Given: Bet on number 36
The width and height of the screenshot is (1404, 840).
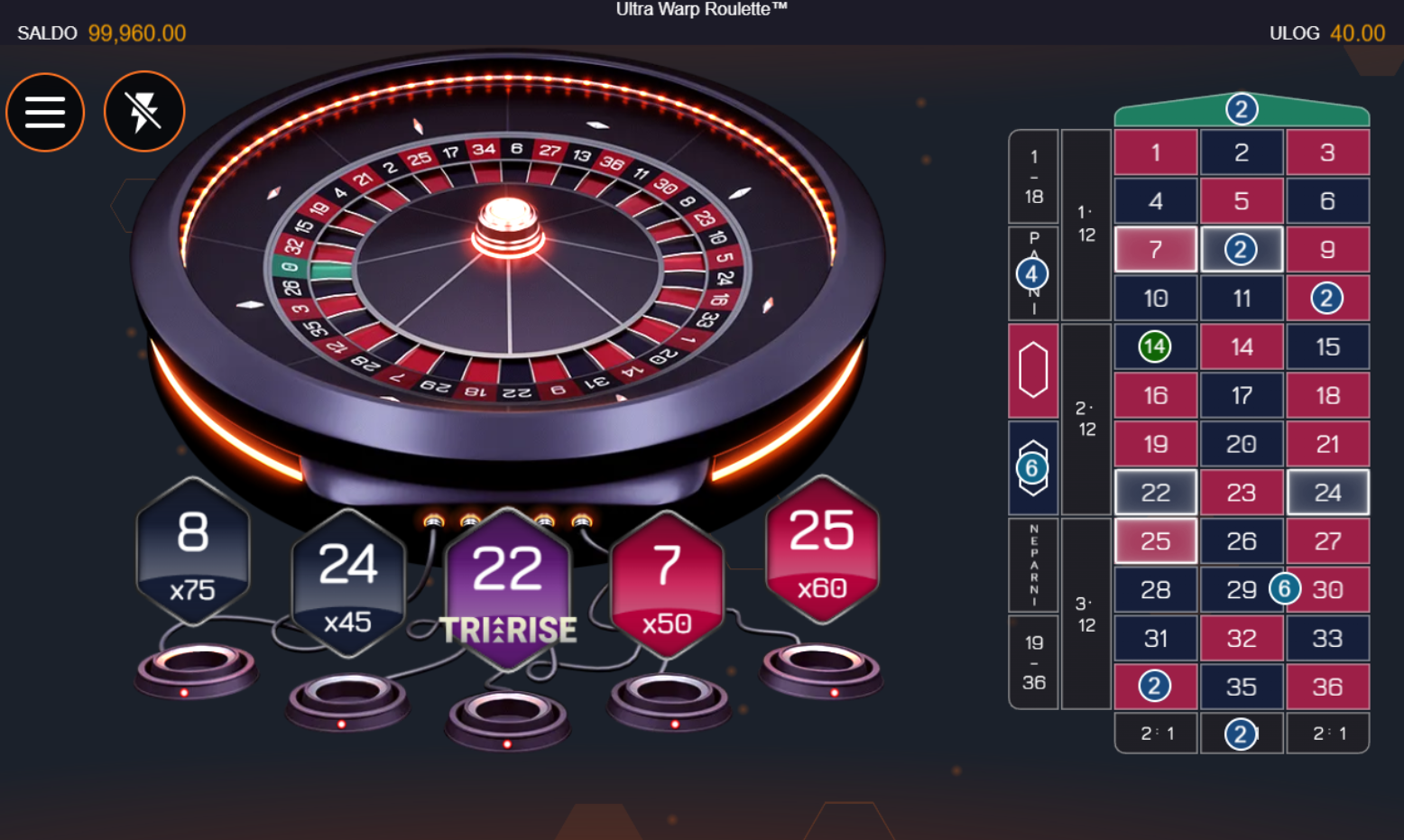Looking at the screenshot, I should (x=1327, y=687).
